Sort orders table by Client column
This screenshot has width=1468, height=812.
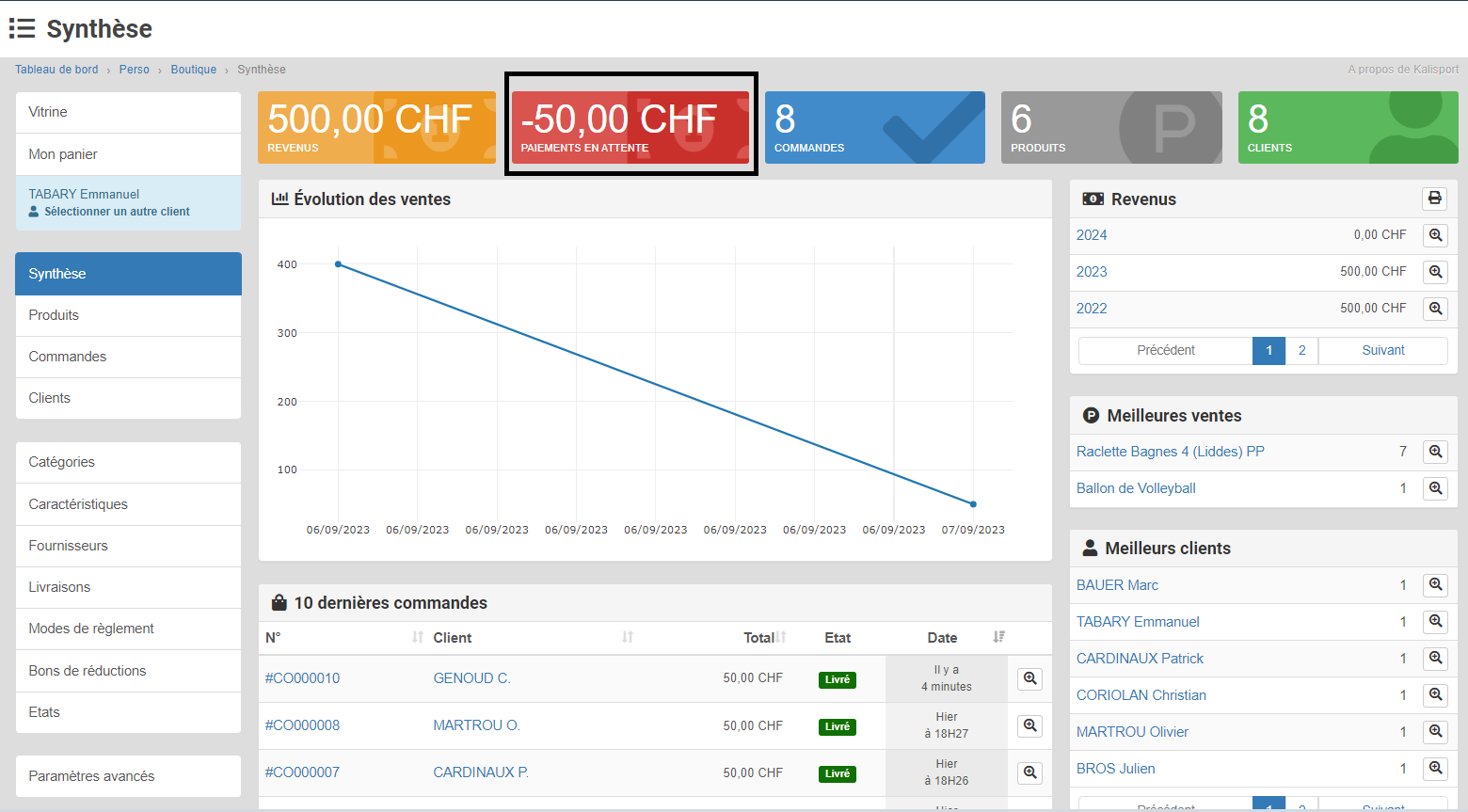[628, 638]
